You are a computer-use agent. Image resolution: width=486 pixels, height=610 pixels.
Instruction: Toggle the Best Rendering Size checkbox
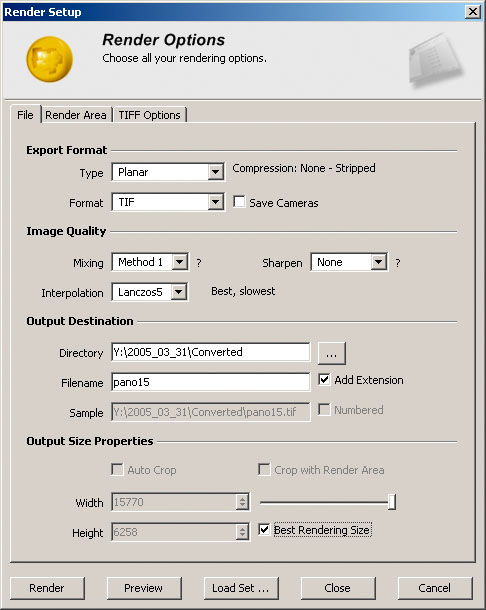[264, 529]
